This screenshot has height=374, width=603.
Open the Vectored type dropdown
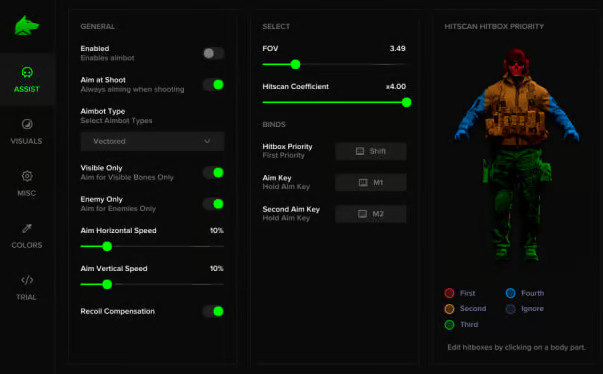click(x=152, y=141)
